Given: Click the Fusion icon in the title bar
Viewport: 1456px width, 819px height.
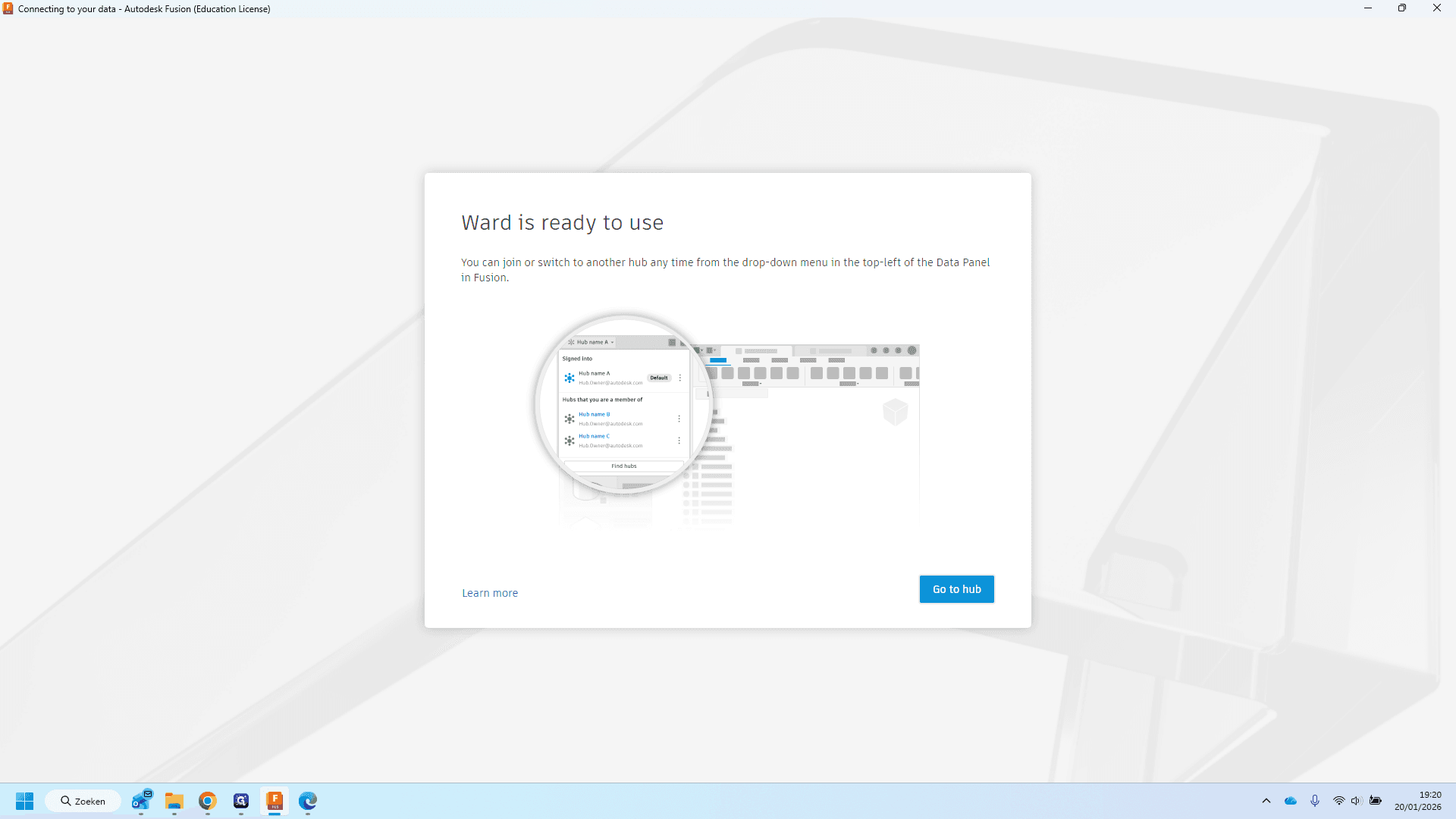Looking at the screenshot, I should (x=8, y=8).
